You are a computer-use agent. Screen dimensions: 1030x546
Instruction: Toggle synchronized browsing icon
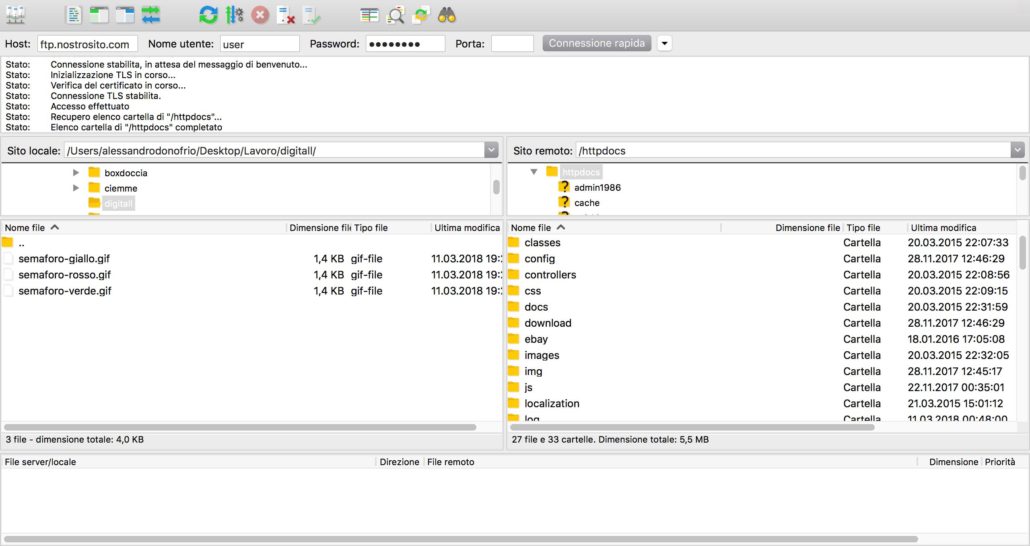420,14
